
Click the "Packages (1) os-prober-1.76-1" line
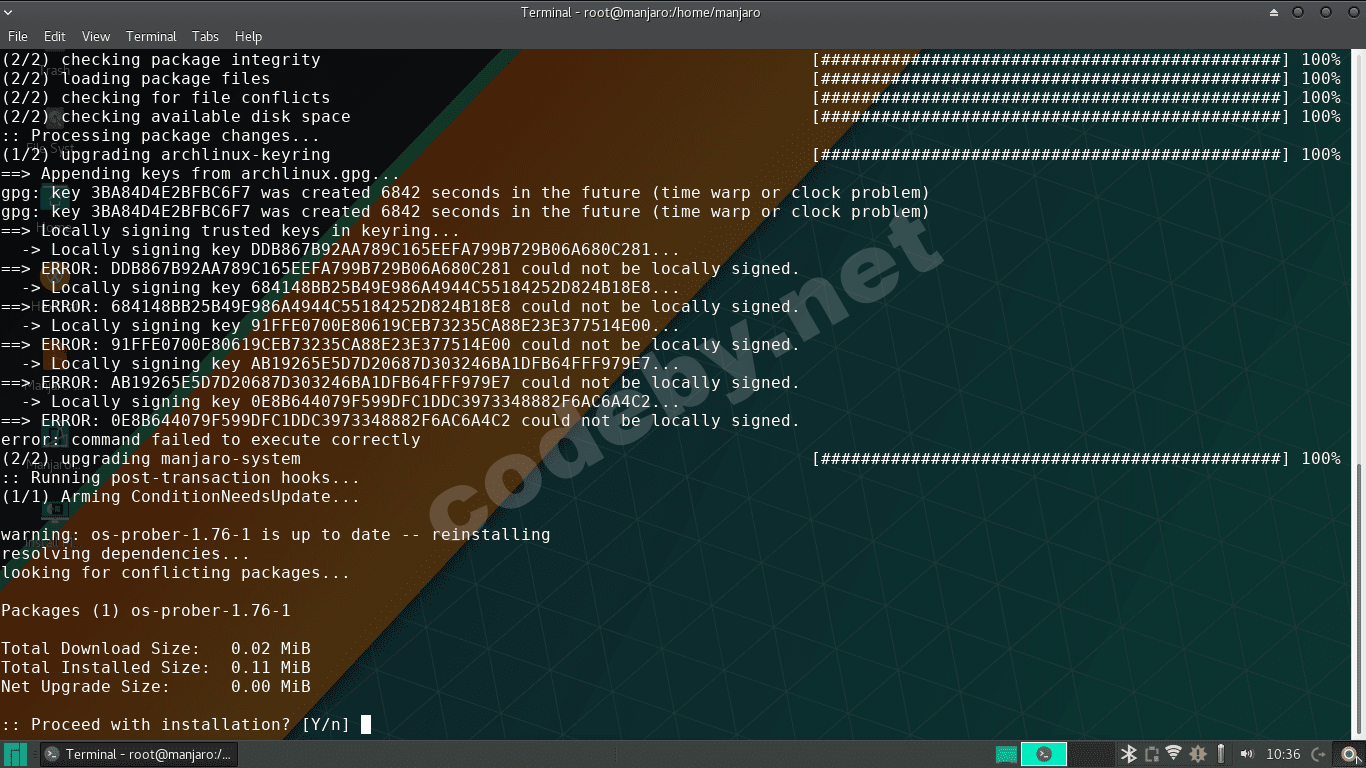click(146, 610)
